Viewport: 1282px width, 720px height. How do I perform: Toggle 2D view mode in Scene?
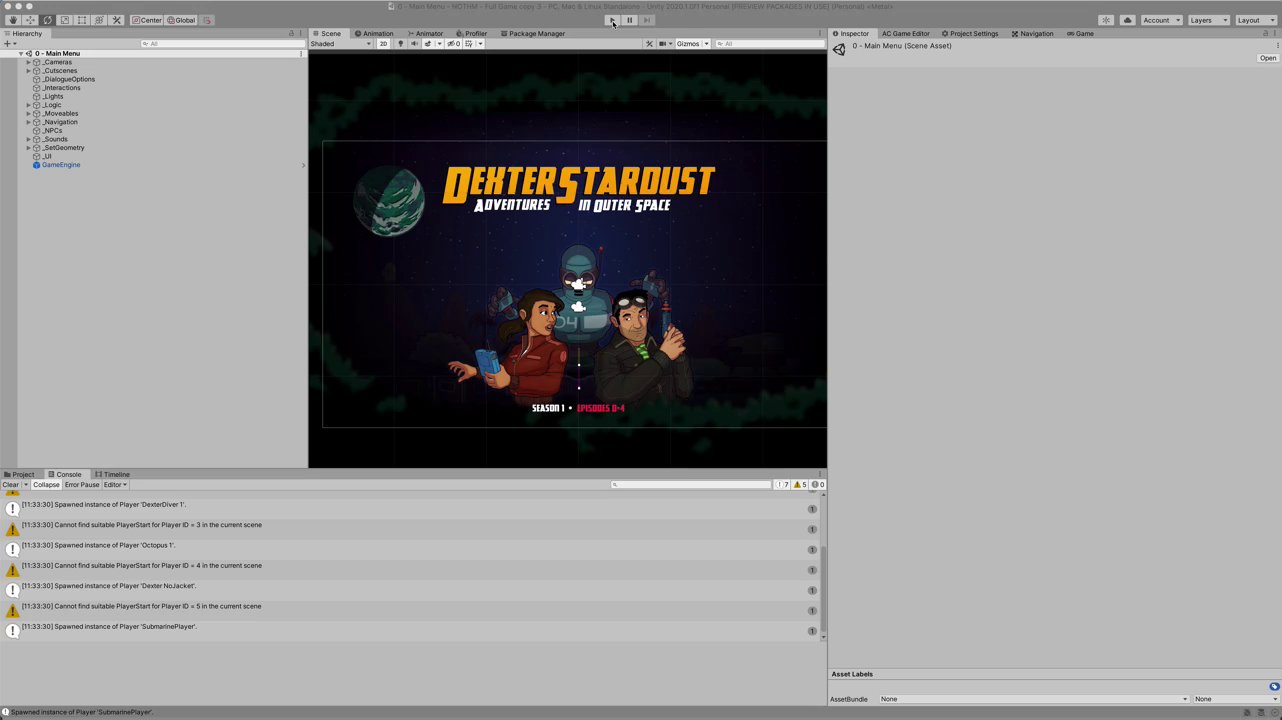coord(383,44)
